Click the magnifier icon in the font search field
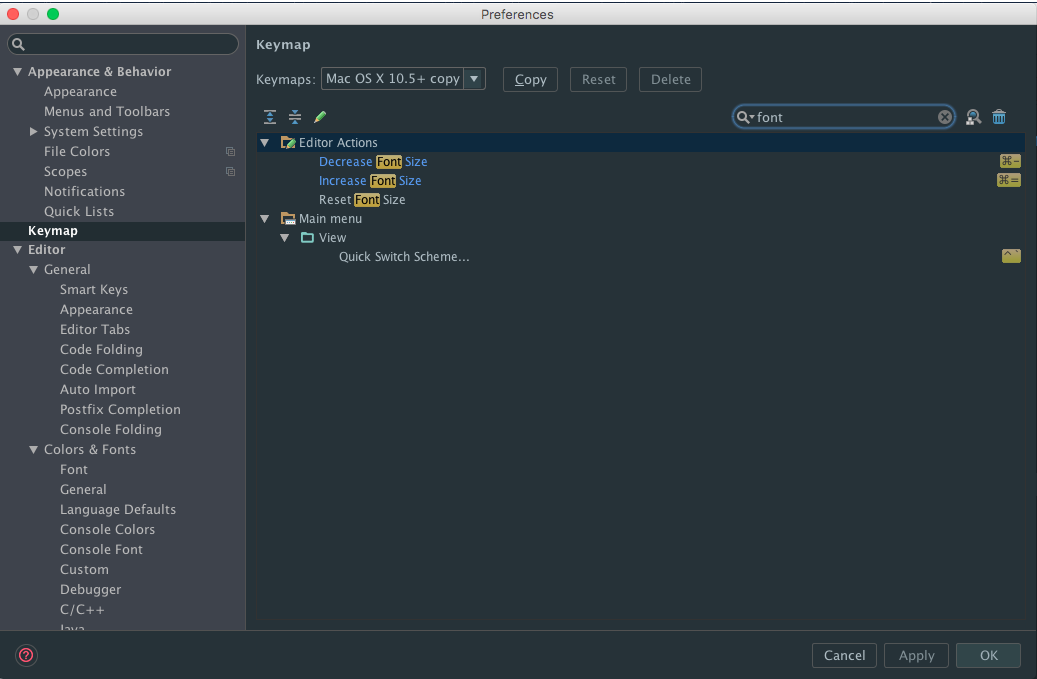Screen dimensions: 1037x679 pyautogui.click(x=745, y=117)
